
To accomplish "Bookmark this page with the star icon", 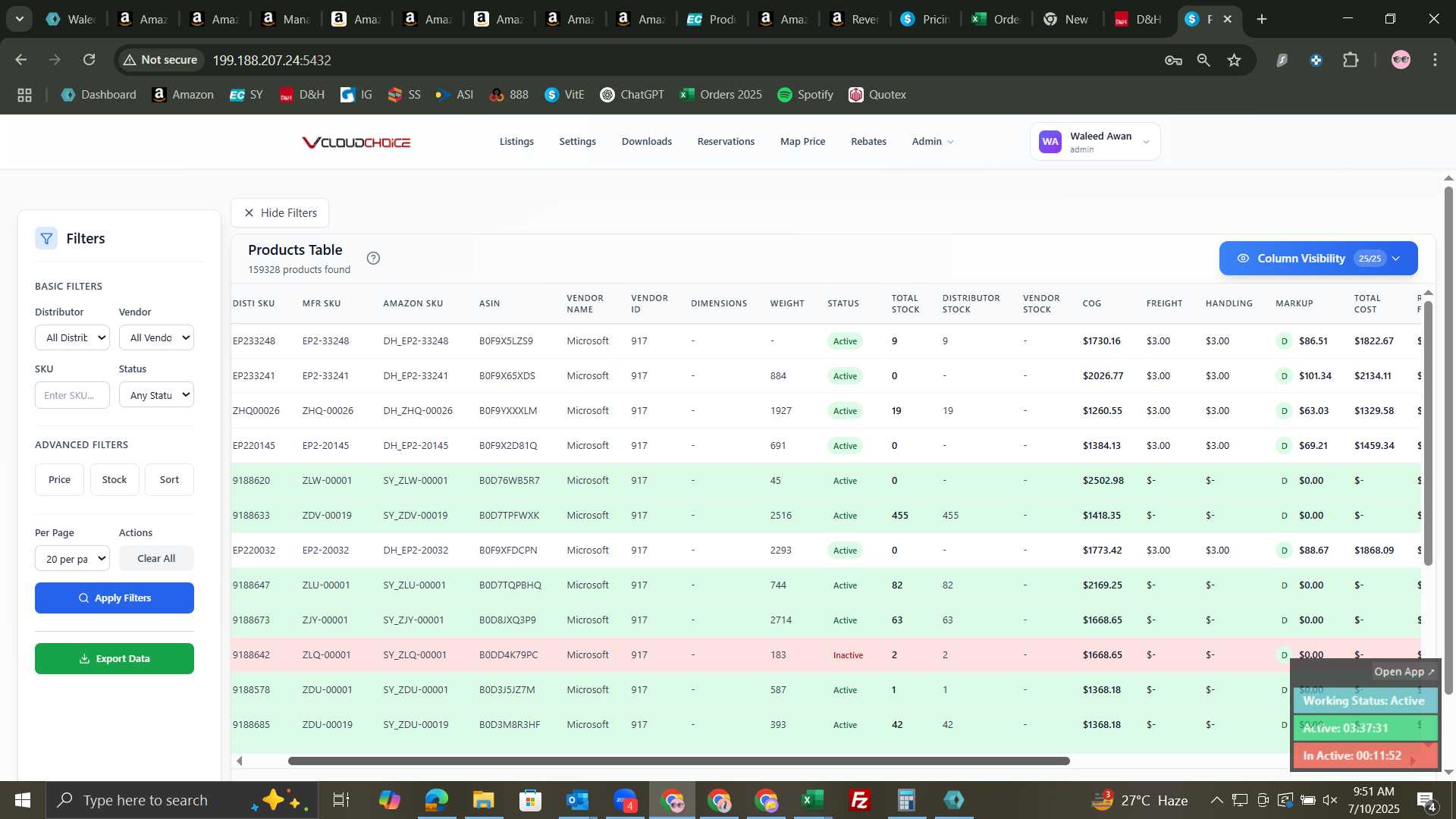I will pyautogui.click(x=1235, y=60).
